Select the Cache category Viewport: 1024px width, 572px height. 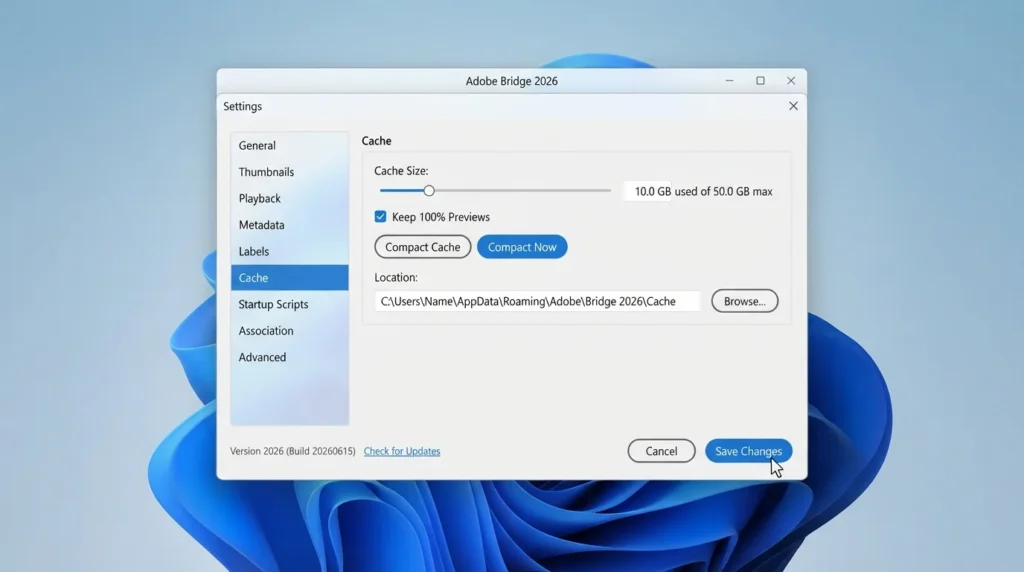[289, 278]
